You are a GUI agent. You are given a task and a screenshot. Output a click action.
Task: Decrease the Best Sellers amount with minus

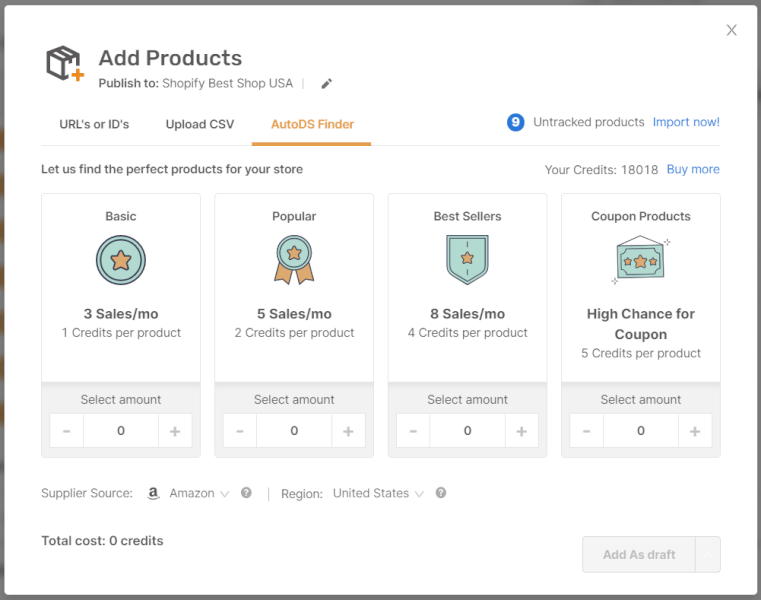pyautogui.click(x=413, y=431)
